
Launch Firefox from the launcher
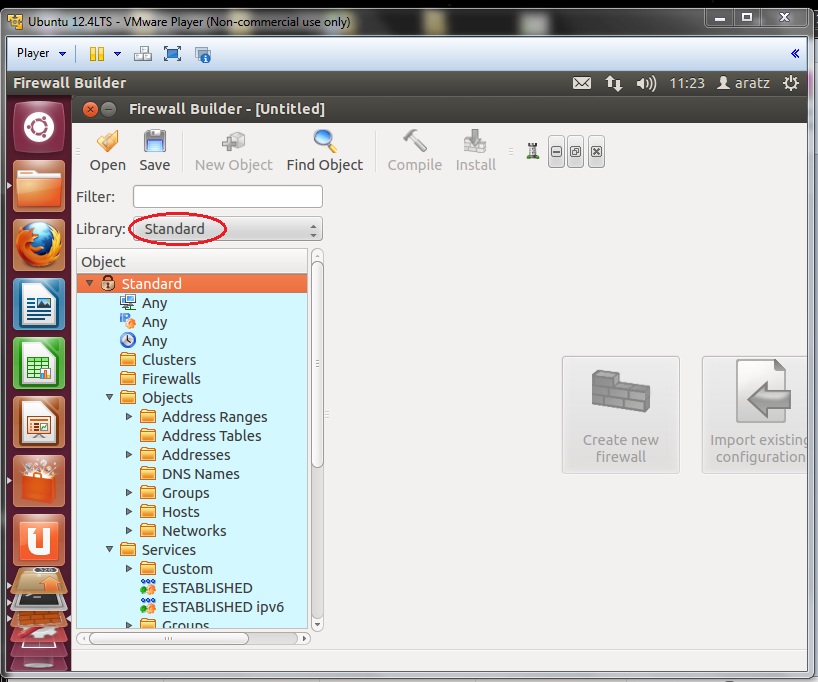(x=39, y=245)
